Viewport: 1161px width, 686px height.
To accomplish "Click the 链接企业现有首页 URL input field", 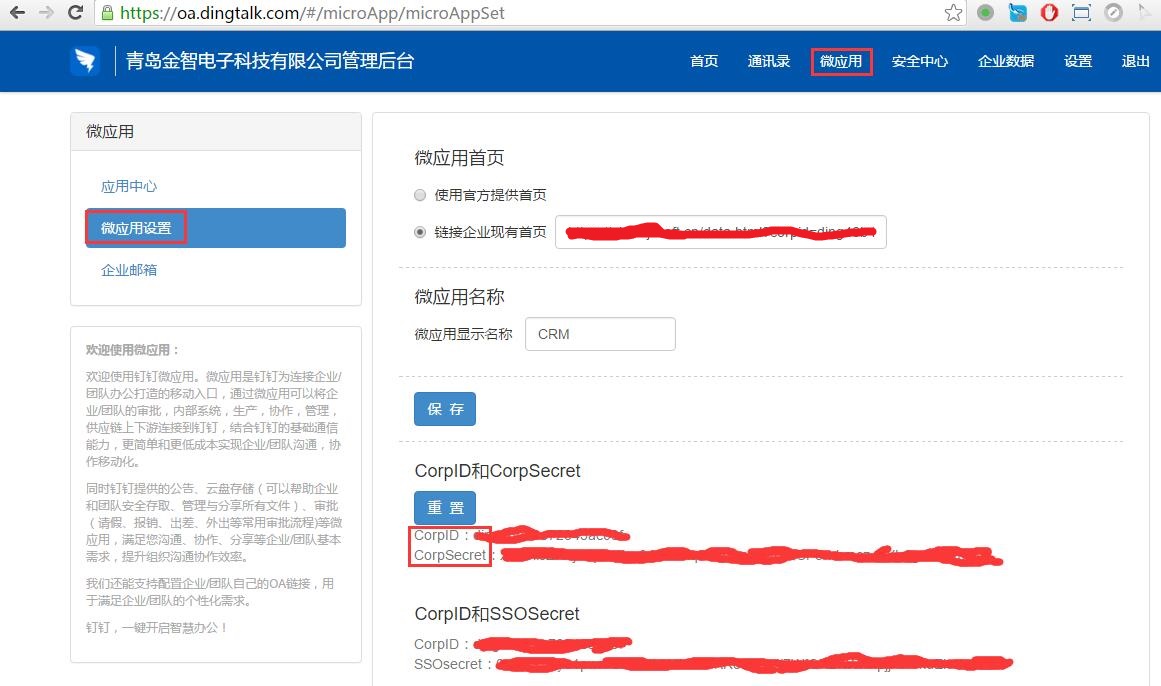I will (720, 232).
